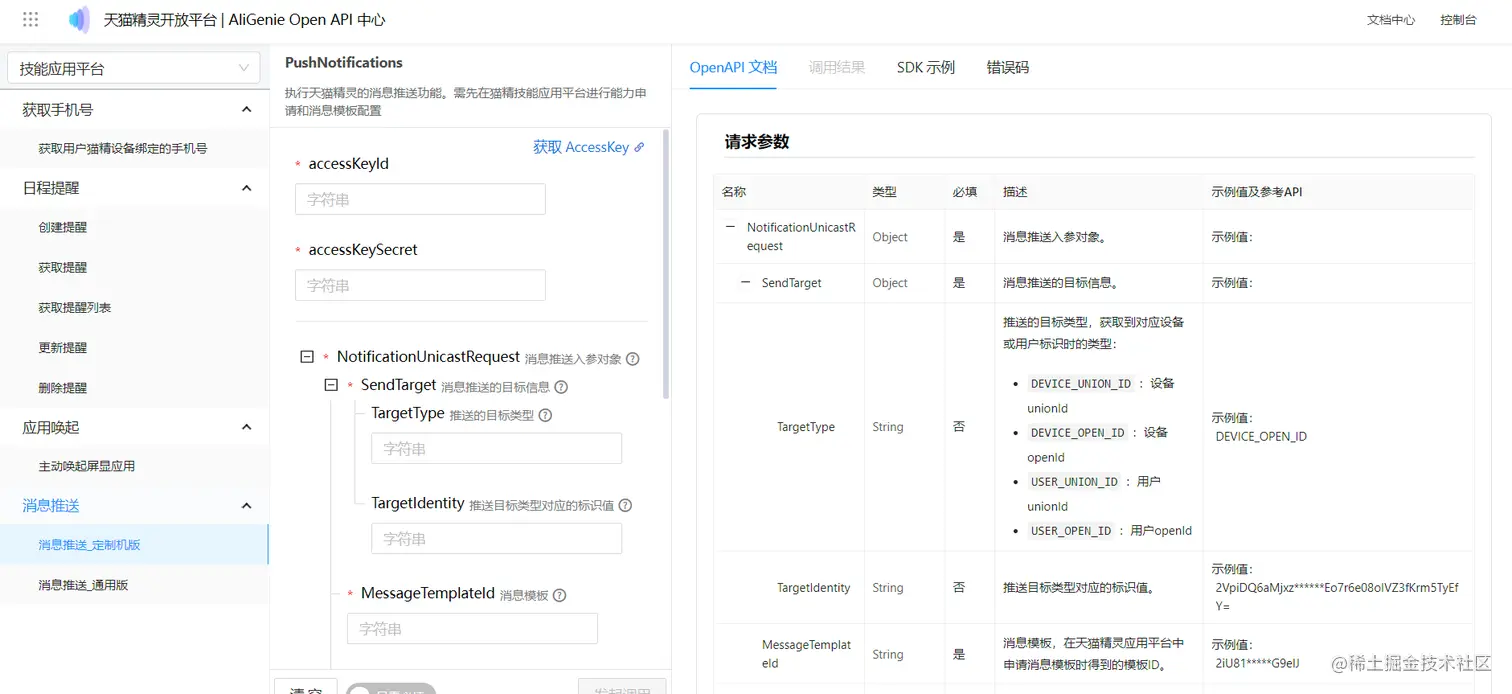
Task: Focus the TargetType input field
Action: 496,448
